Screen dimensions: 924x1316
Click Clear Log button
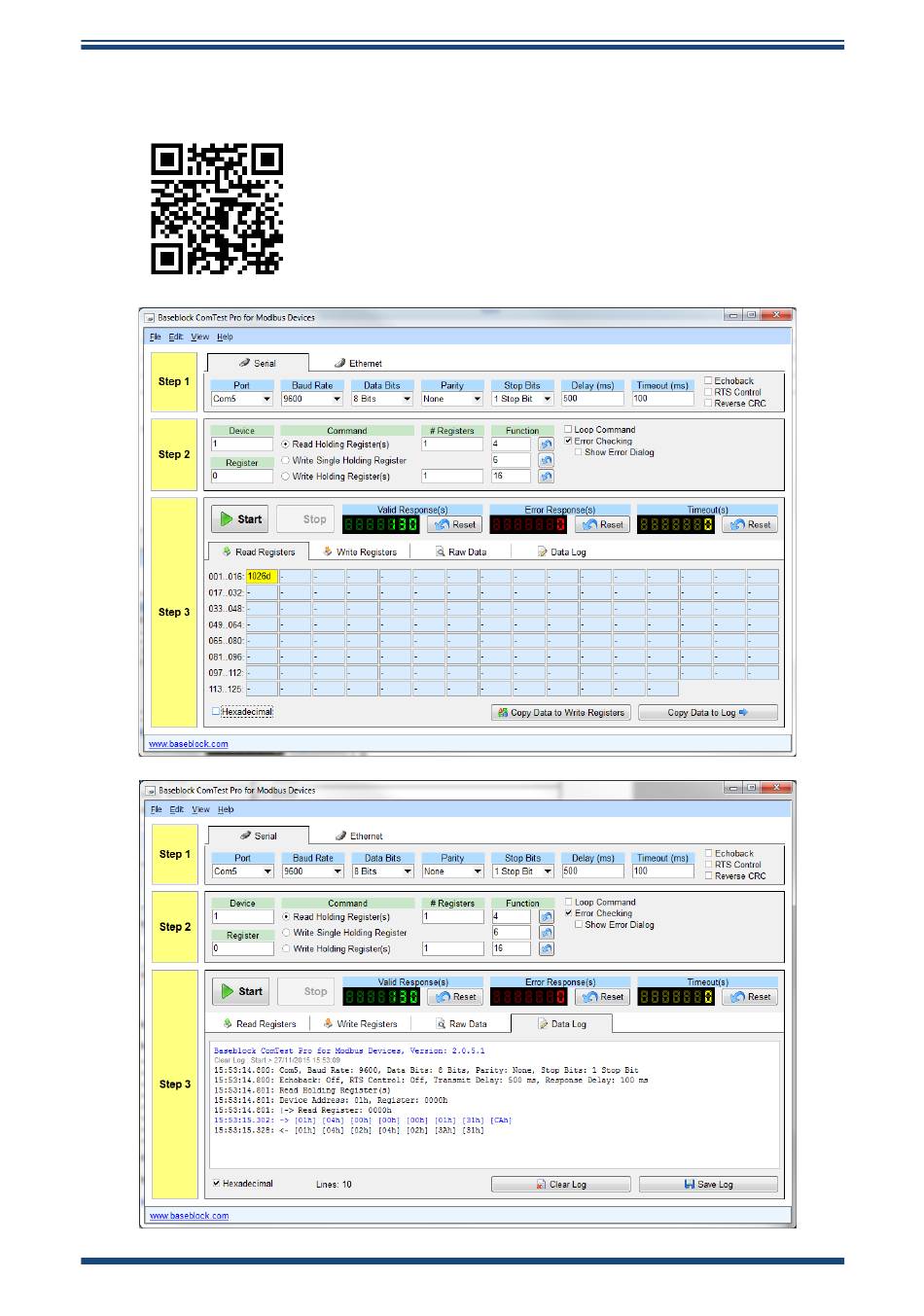pyautogui.click(x=561, y=1185)
